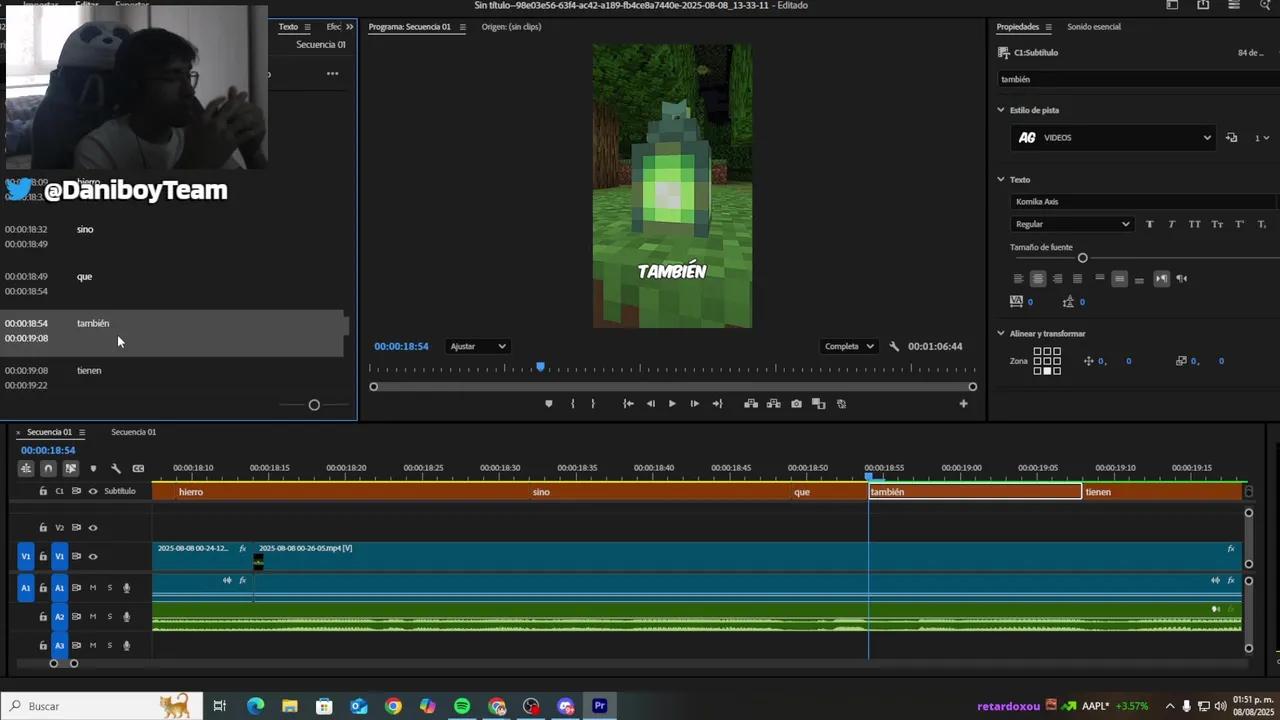Image resolution: width=1280 pixels, height=720 pixels.
Task: Go to Out point button
Action: [x=717, y=404]
